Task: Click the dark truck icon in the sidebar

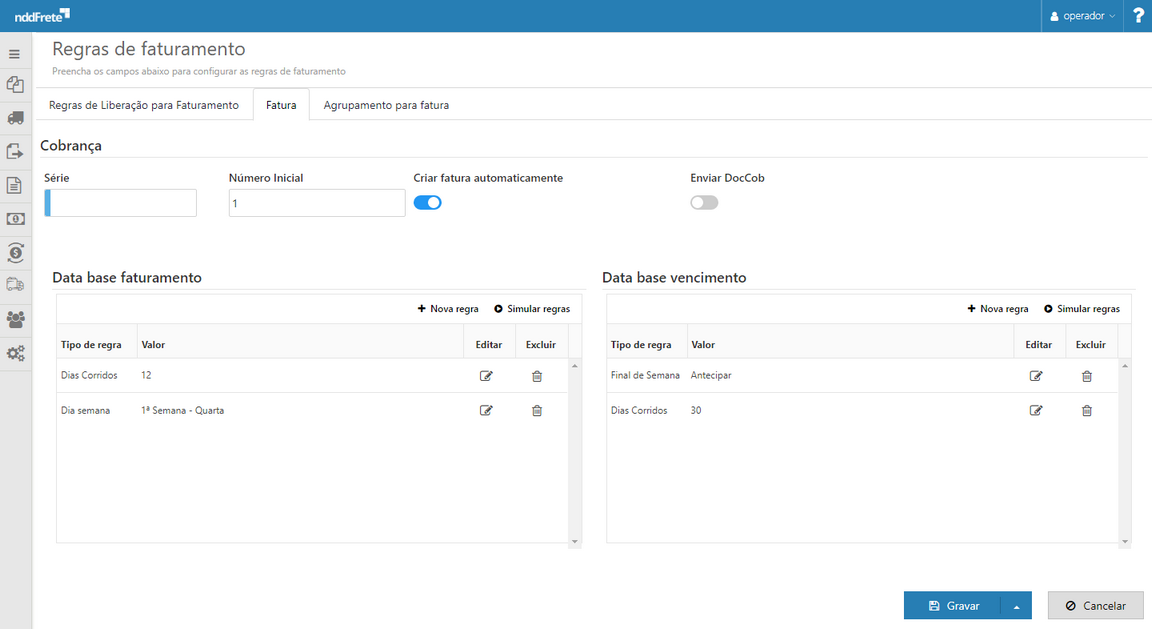Action: (x=15, y=118)
